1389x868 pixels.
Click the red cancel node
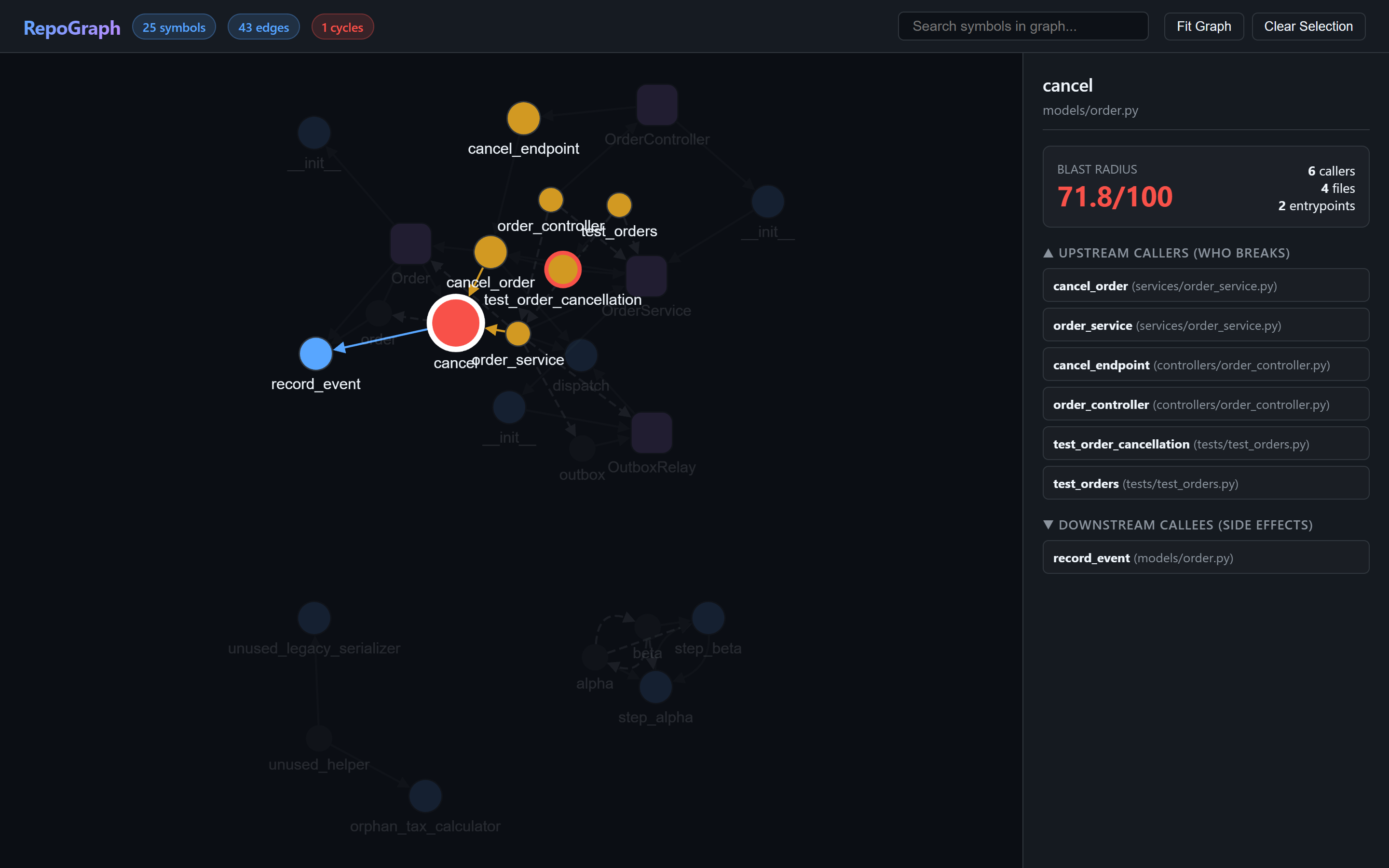[456, 323]
